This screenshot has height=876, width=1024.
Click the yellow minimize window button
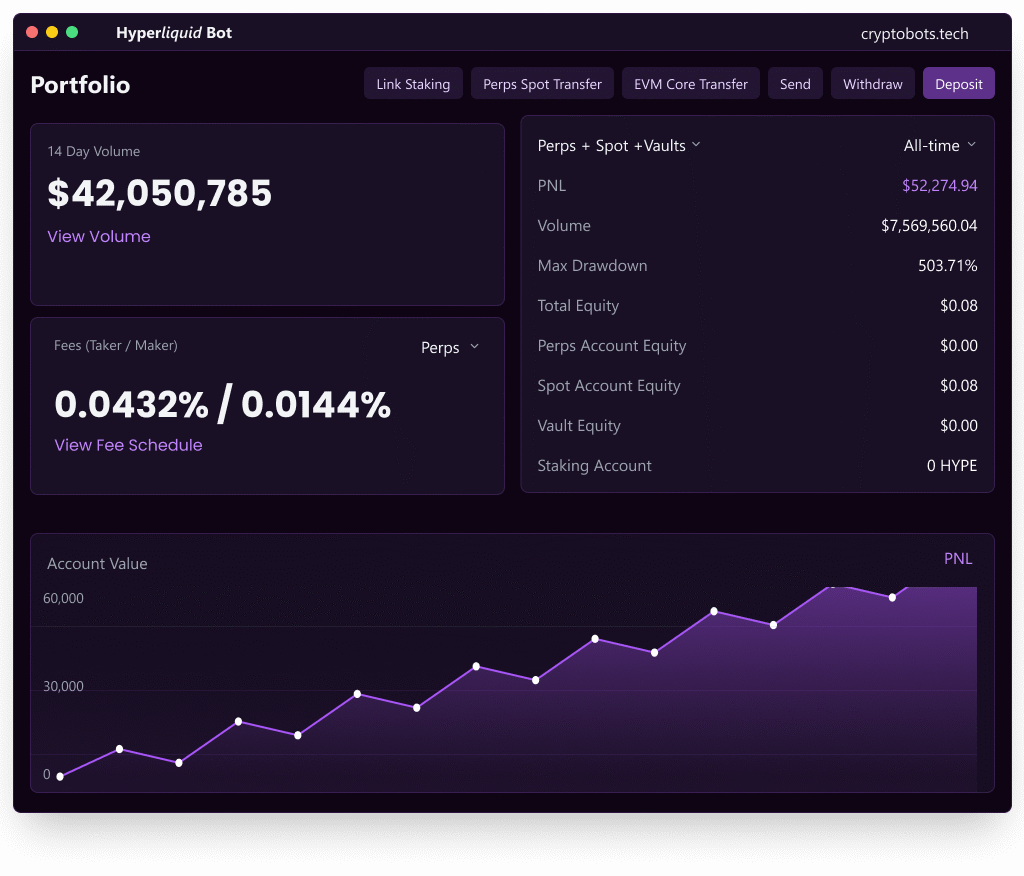52,32
